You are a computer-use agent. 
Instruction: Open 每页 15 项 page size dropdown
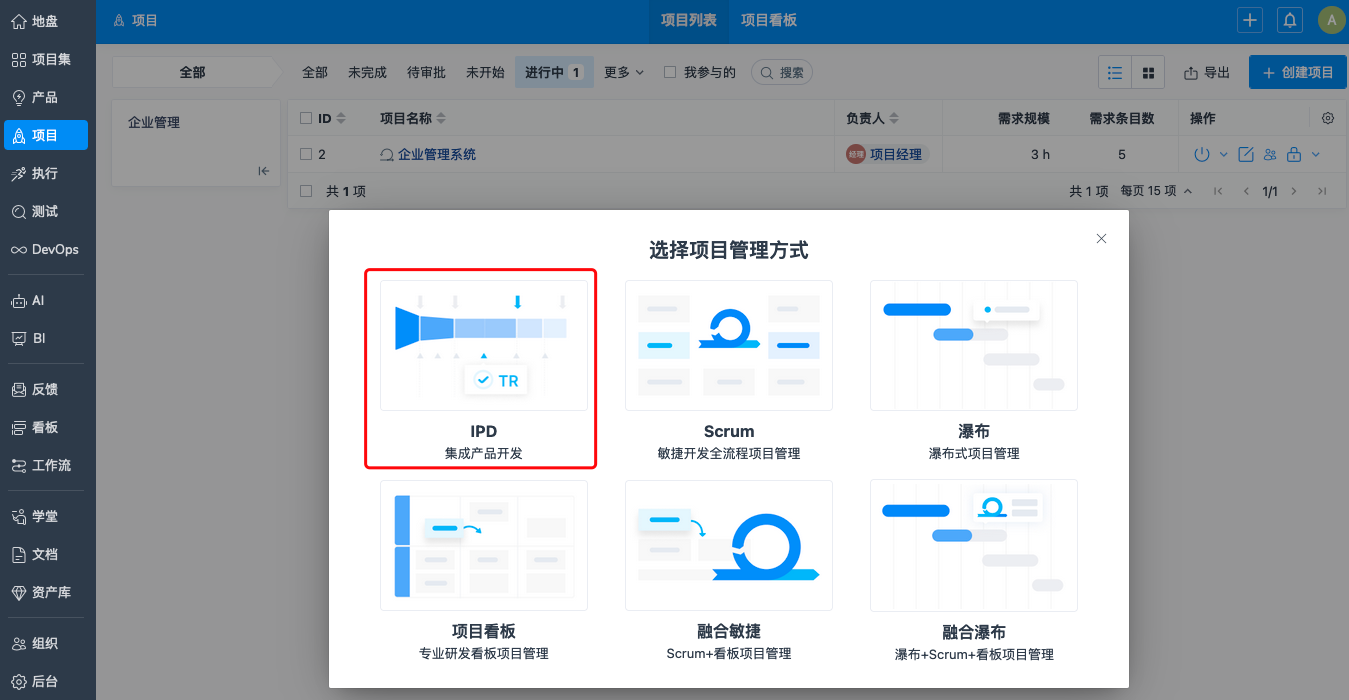click(1156, 191)
